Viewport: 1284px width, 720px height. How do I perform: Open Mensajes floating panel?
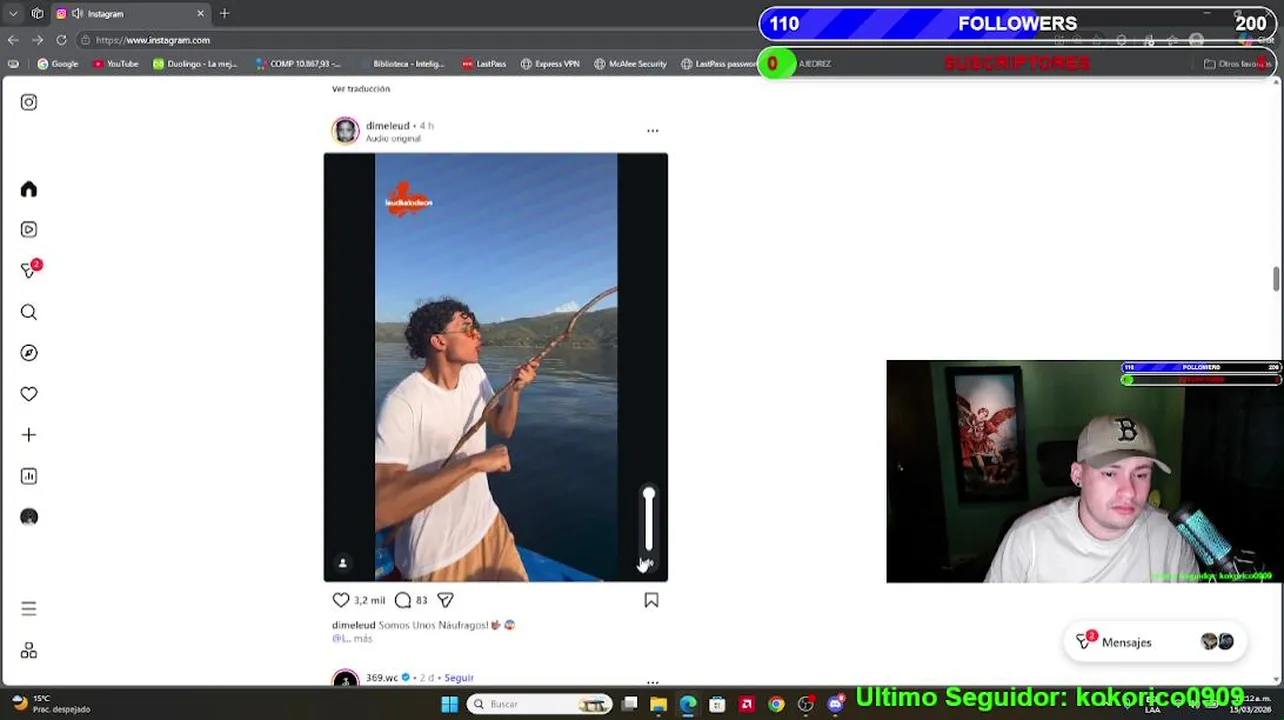1155,642
